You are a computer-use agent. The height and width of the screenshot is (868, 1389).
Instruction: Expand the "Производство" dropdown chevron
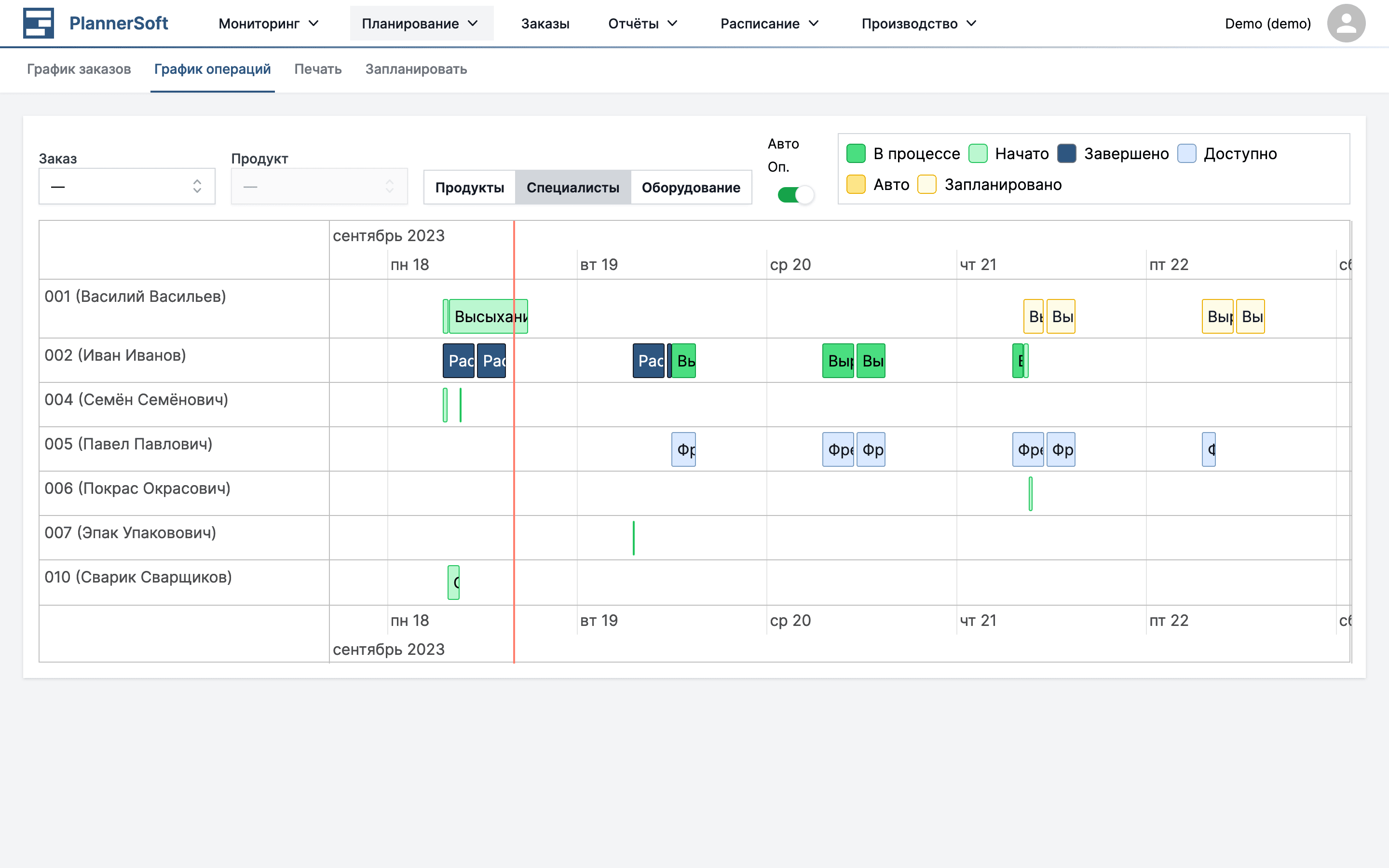(x=971, y=24)
